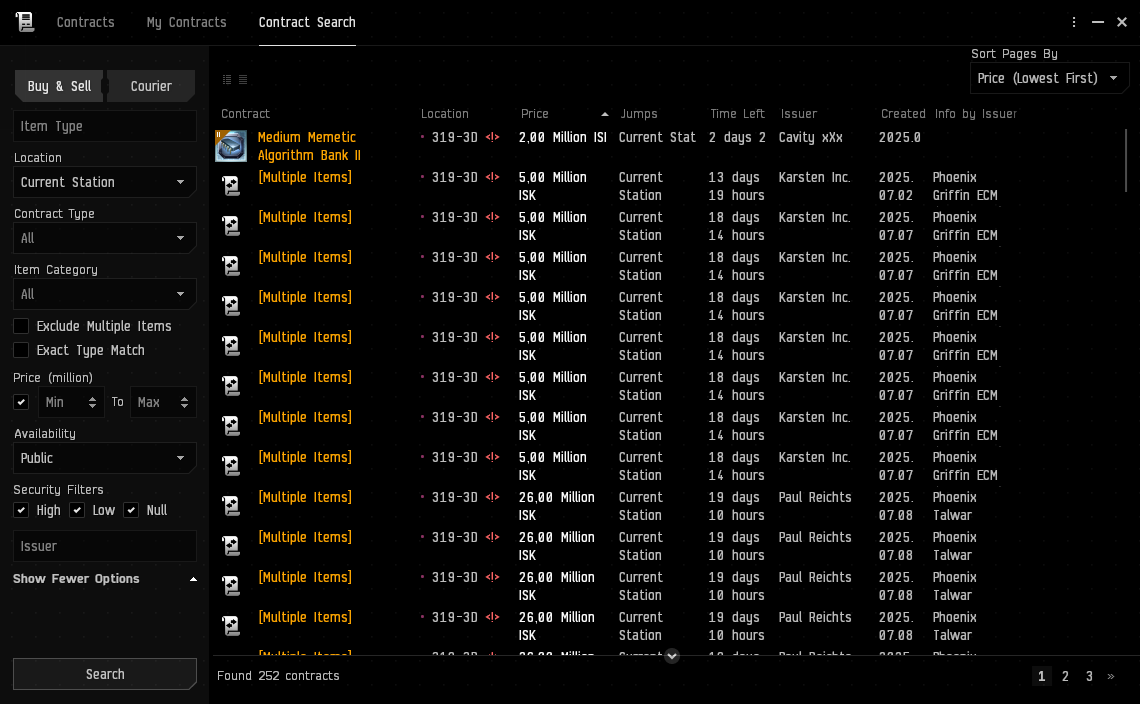Expand the Sort Pages By dropdown

(x=1049, y=78)
